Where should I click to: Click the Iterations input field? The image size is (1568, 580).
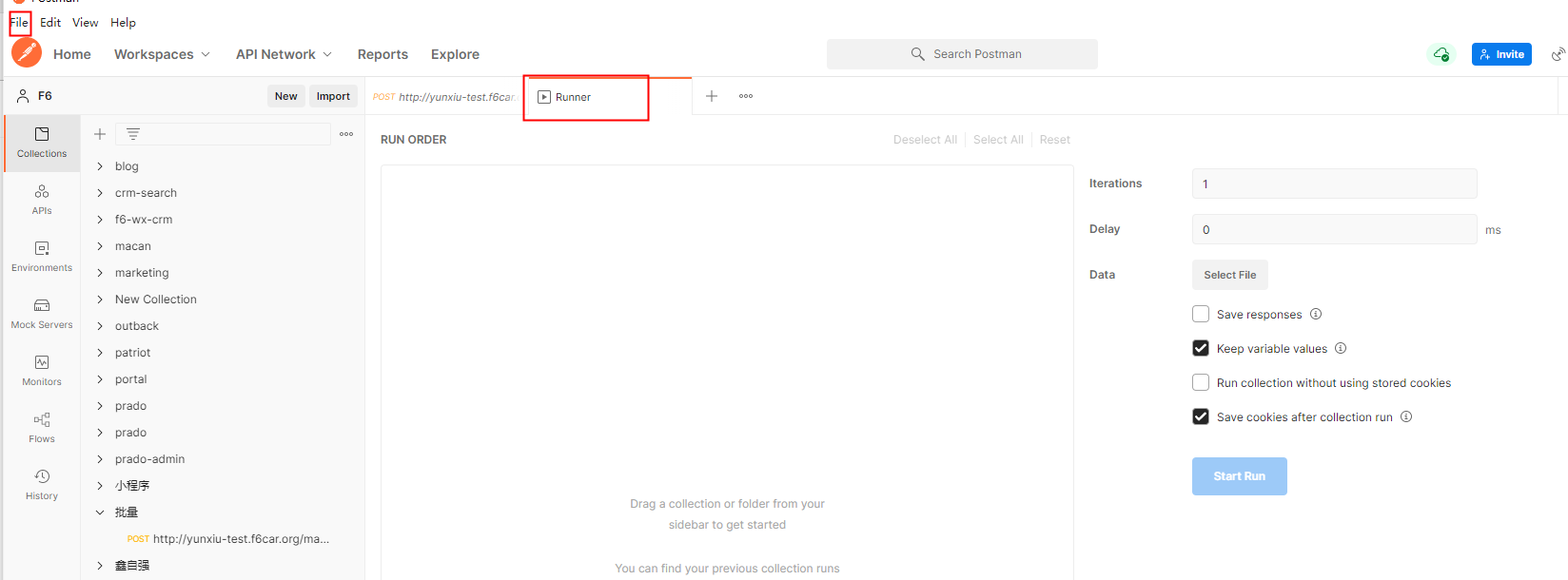click(1334, 184)
